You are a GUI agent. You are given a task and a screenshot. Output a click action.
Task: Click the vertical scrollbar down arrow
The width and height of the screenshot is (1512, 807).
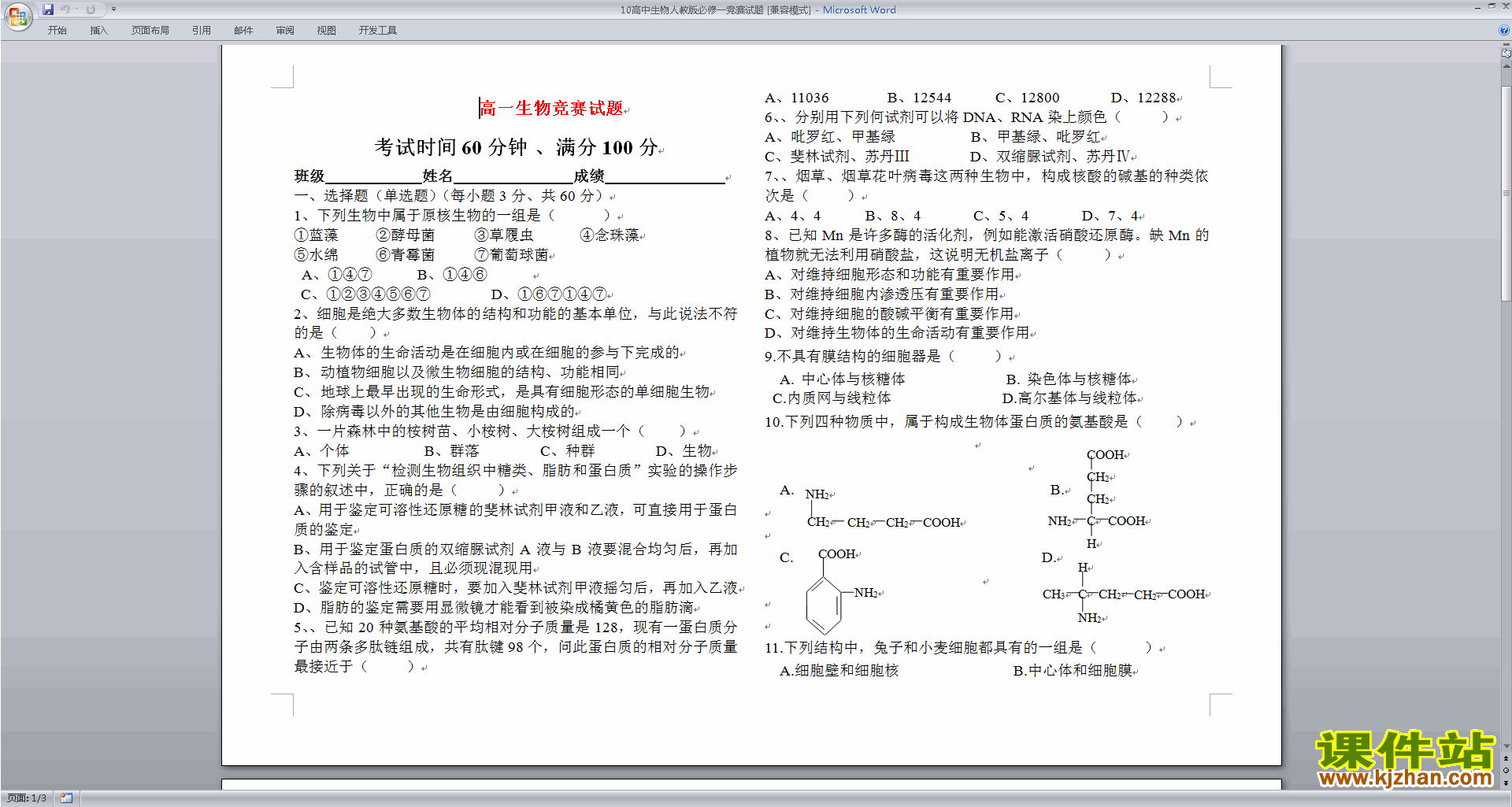pos(1506,746)
